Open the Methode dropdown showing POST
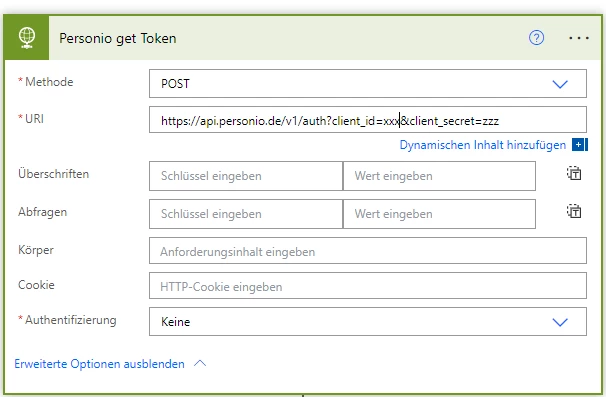 pos(368,83)
